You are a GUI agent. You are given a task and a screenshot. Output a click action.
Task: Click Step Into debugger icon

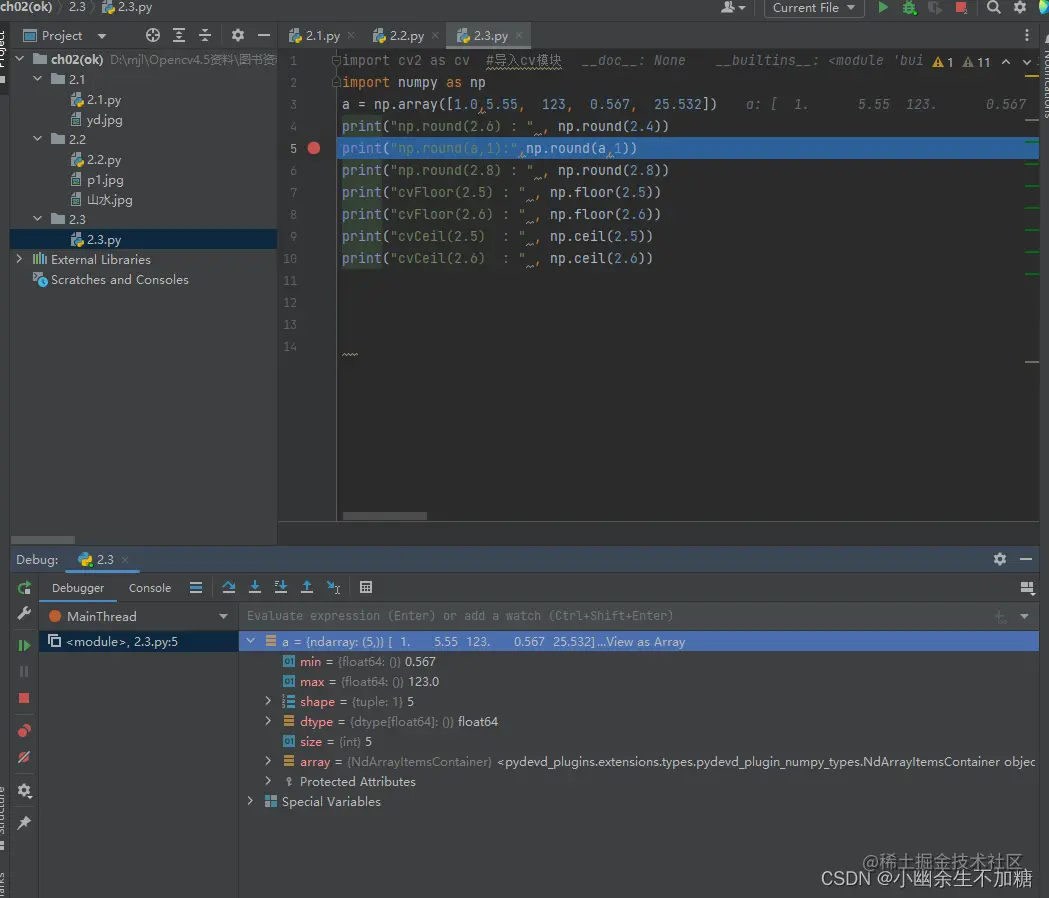pos(255,587)
